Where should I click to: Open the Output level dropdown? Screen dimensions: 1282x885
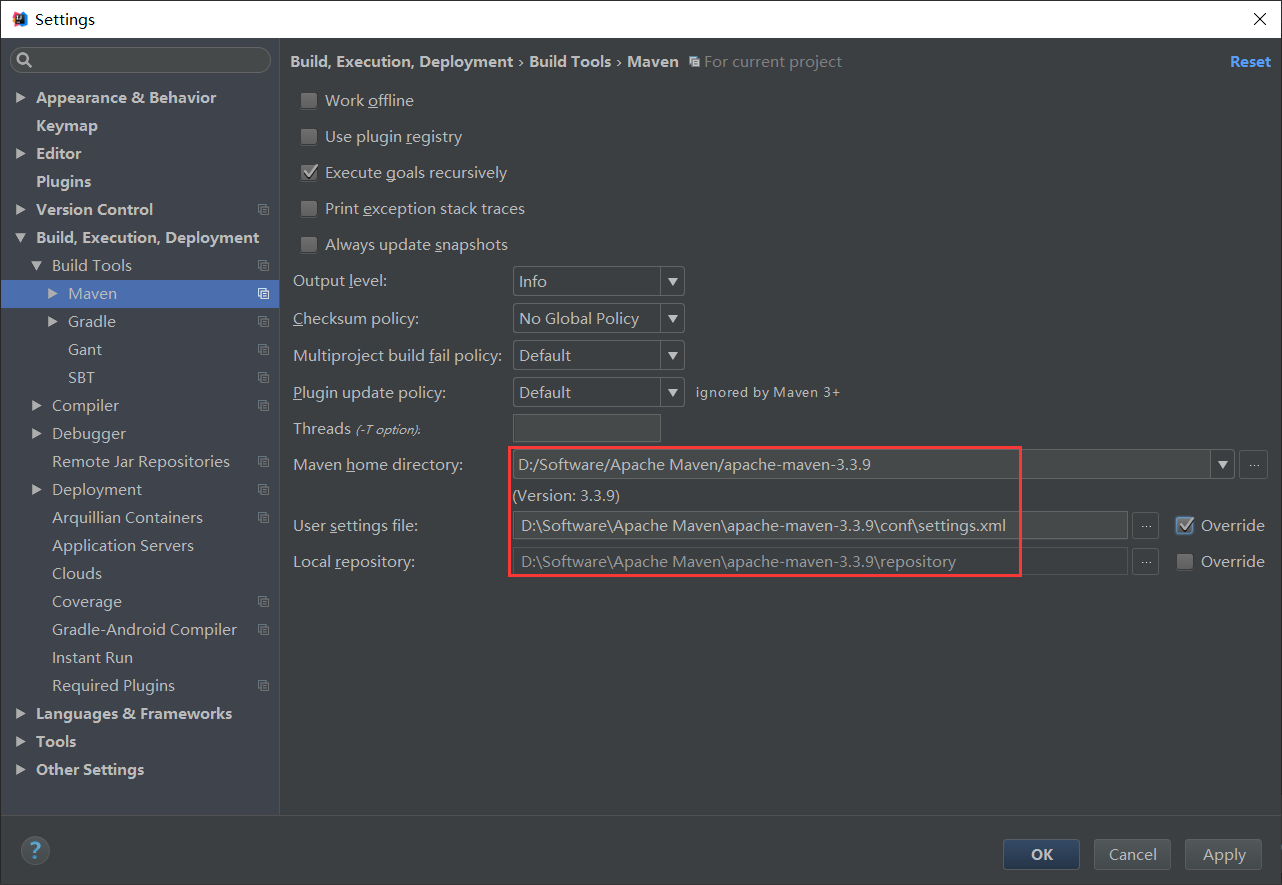coord(673,282)
